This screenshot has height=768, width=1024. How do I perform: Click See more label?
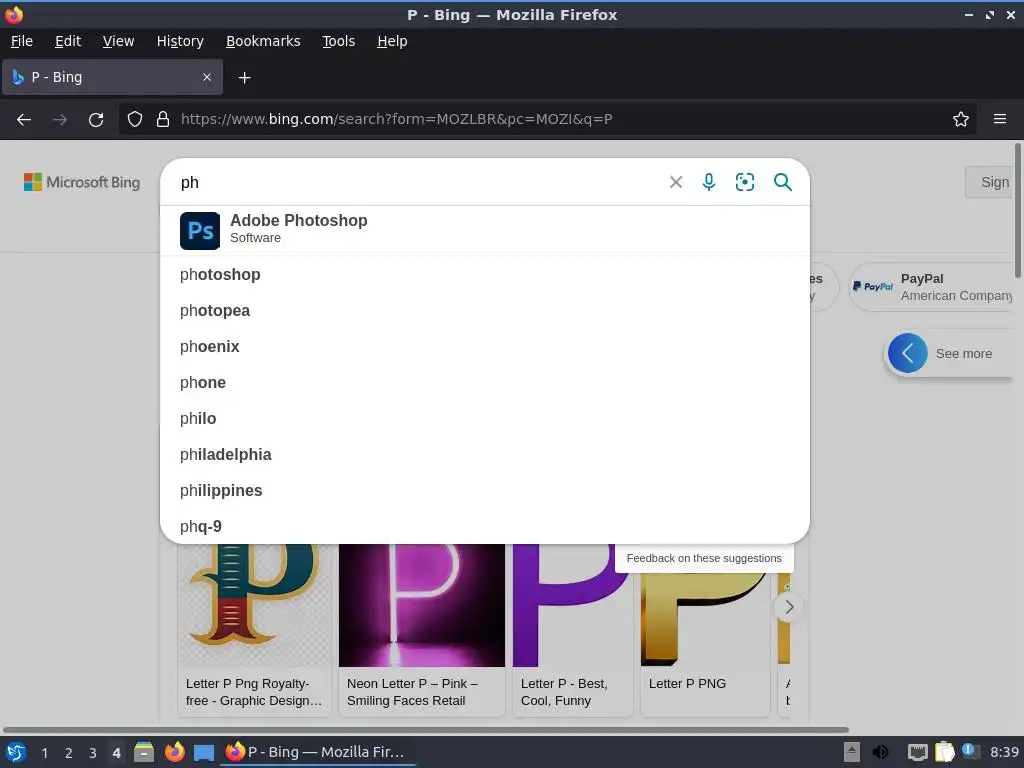[x=963, y=353]
